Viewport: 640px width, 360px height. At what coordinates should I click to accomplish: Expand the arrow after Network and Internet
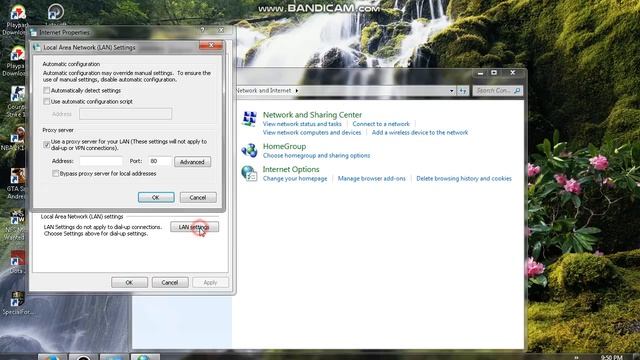click(297, 91)
